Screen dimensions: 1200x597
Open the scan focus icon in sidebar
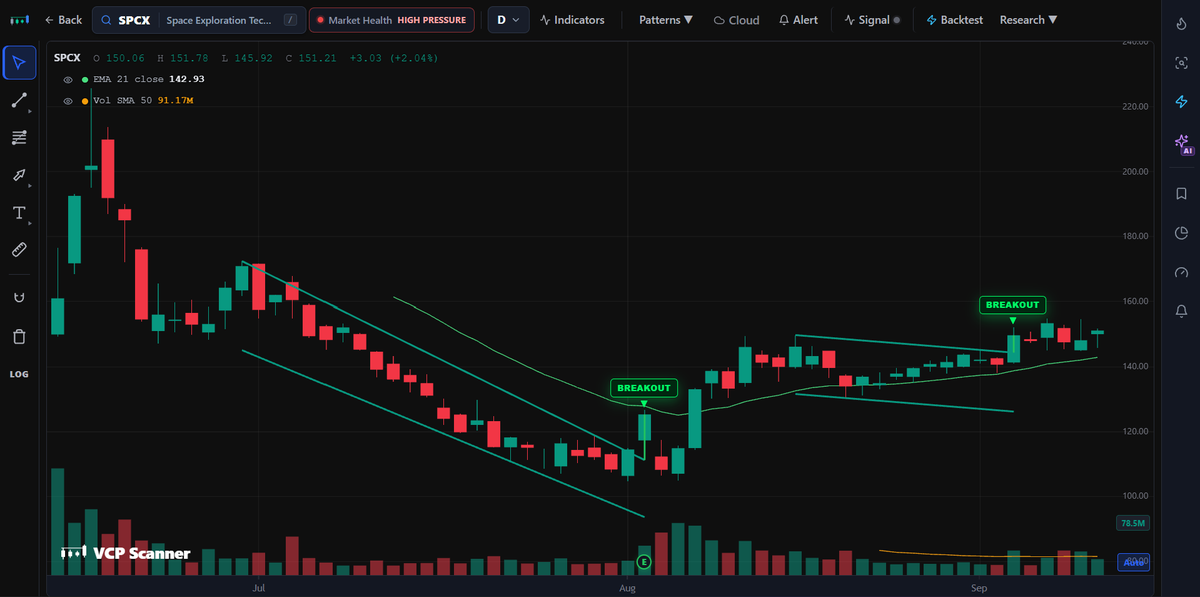[x=1181, y=63]
